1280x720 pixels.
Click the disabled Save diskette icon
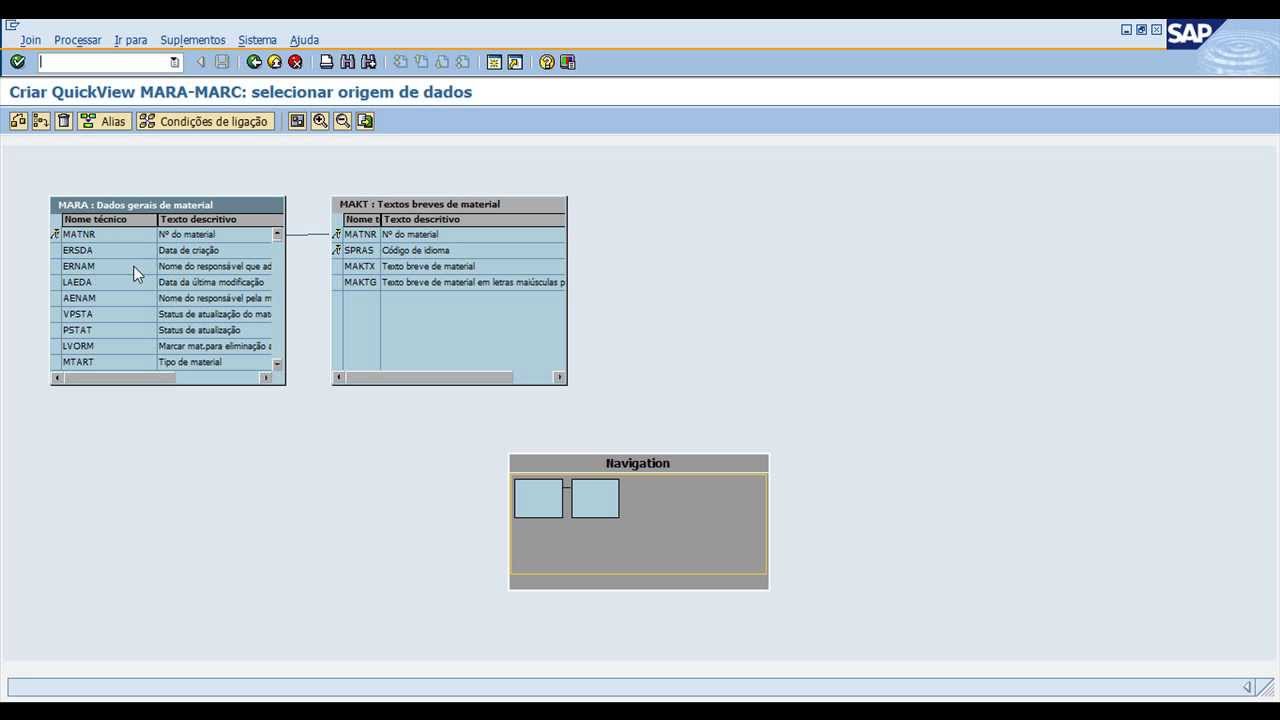point(222,62)
